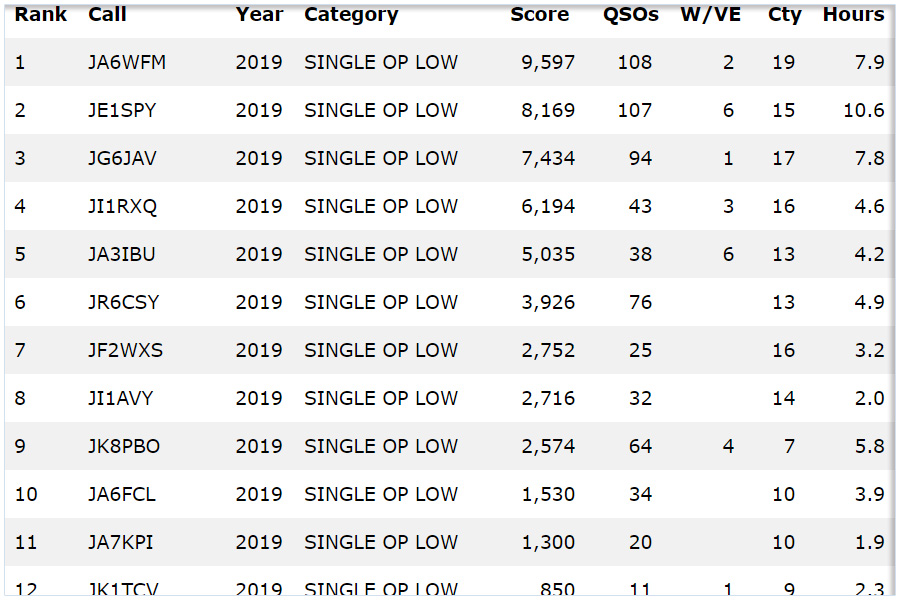Select the JE1SPY call sign
The image size is (900, 600).
tap(122, 110)
